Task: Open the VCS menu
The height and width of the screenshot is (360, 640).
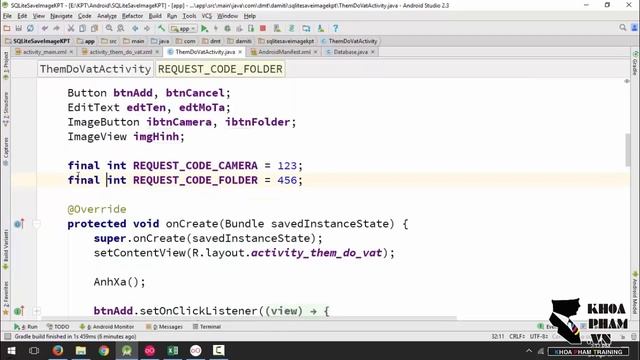Action: (207, 16)
